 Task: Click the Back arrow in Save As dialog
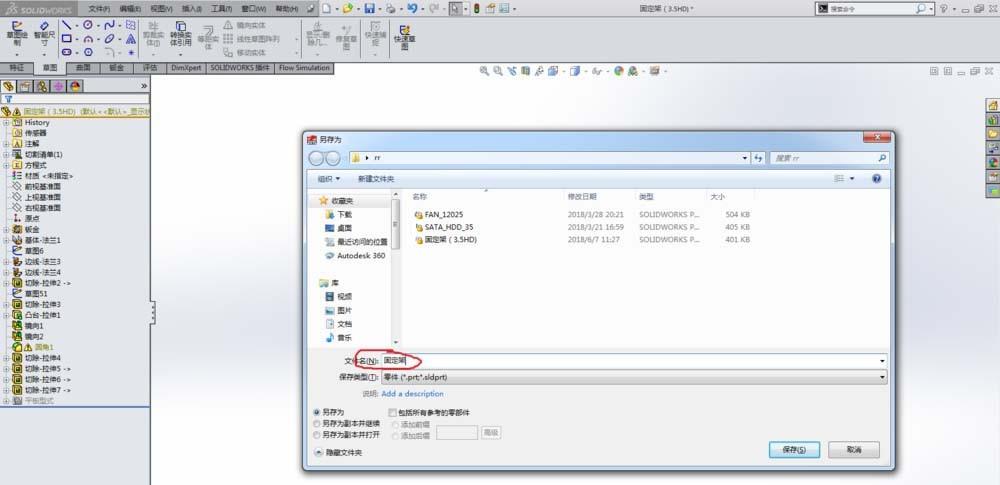coord(316,158)
